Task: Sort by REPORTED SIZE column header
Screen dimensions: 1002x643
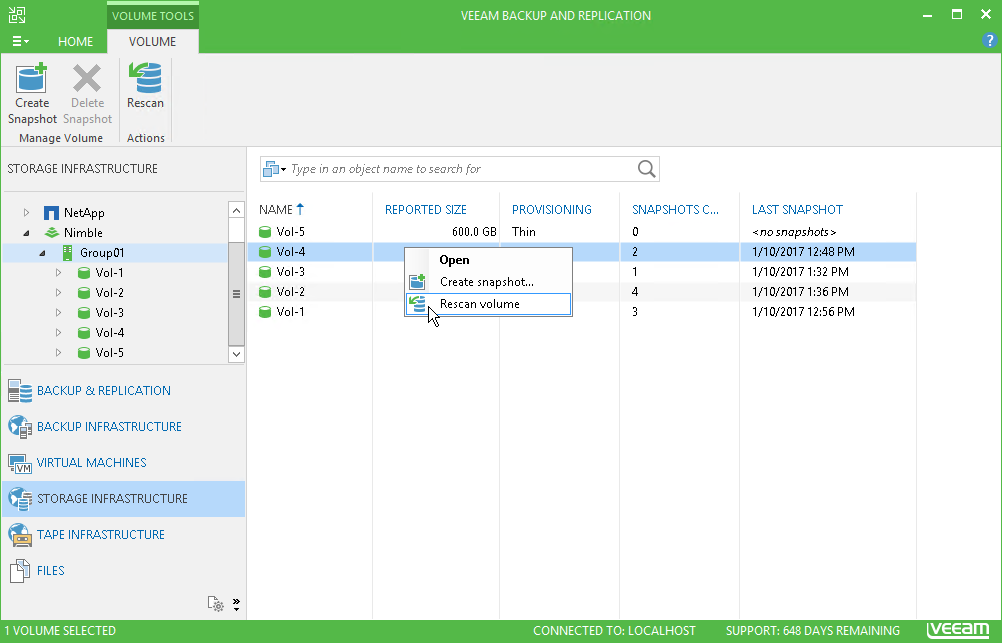Action: point(426,210)
